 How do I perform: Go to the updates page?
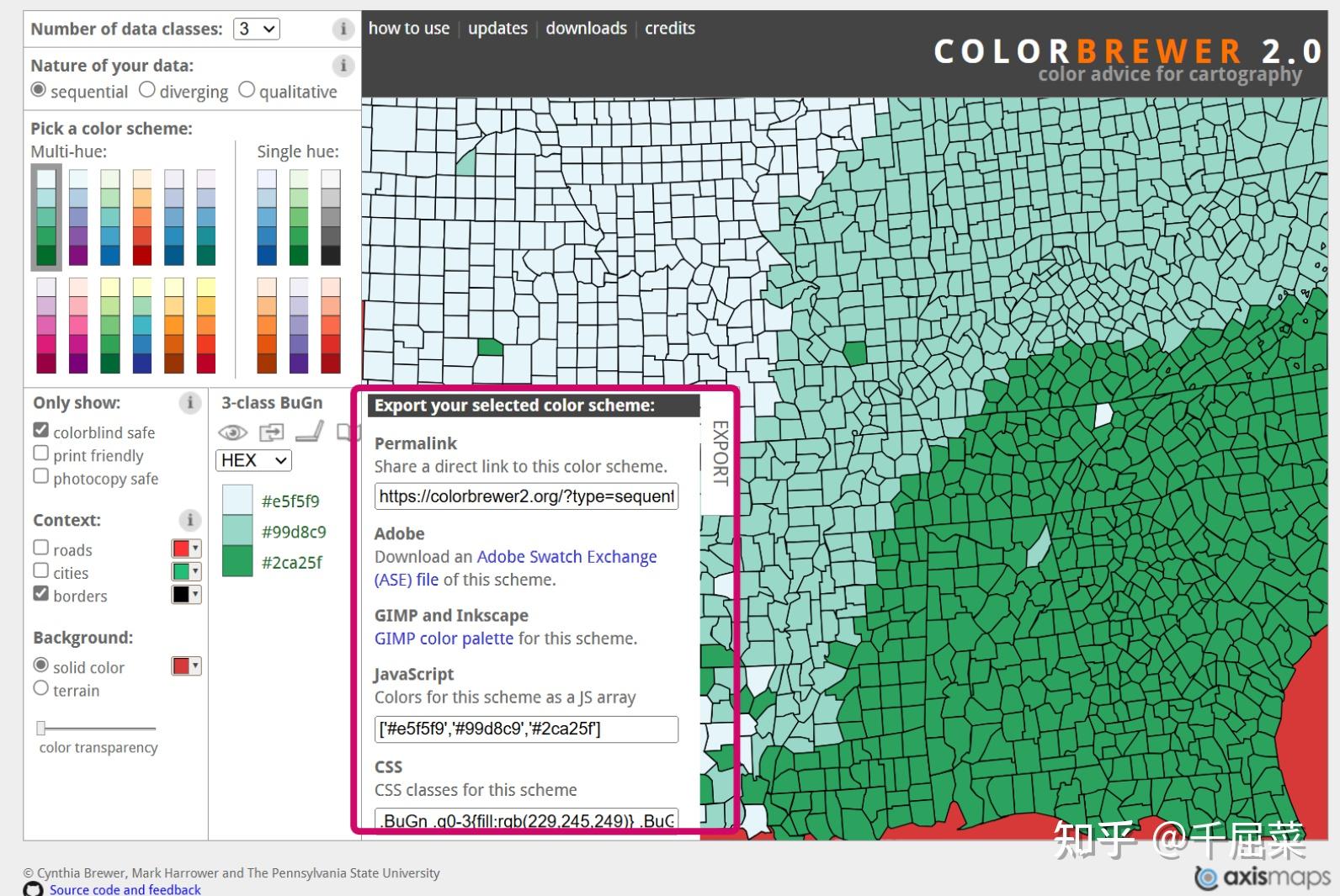pos(497,28)
